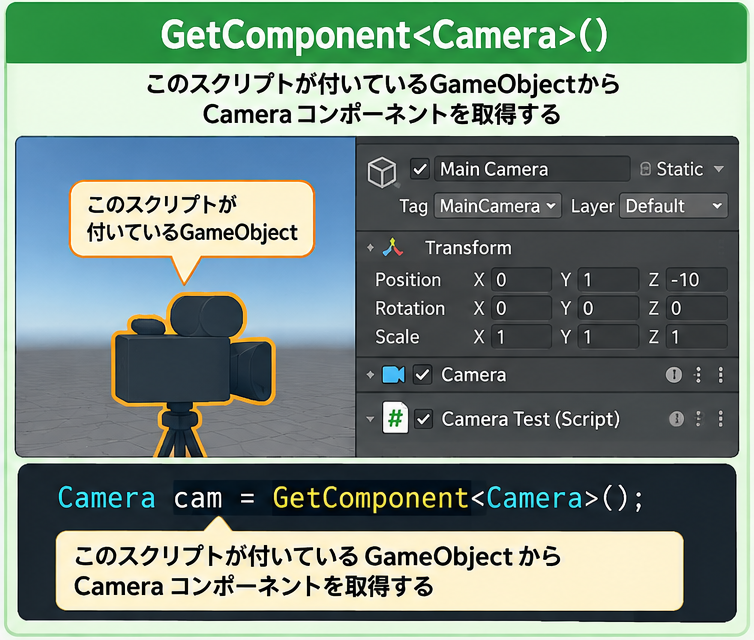This screenshot has height=640, width=754.
Task: Open Camera component preset settings icon
Action: [x=698, y=375]
